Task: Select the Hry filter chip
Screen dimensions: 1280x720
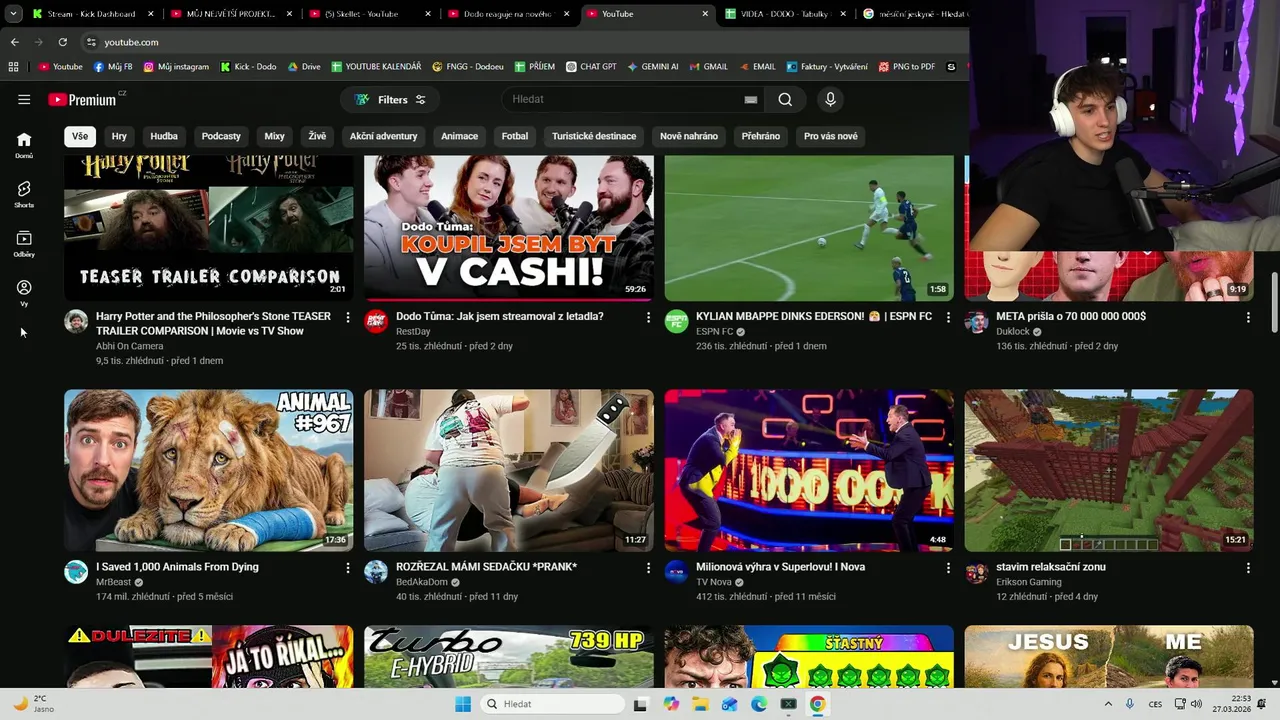Action: tap(119, 136)
